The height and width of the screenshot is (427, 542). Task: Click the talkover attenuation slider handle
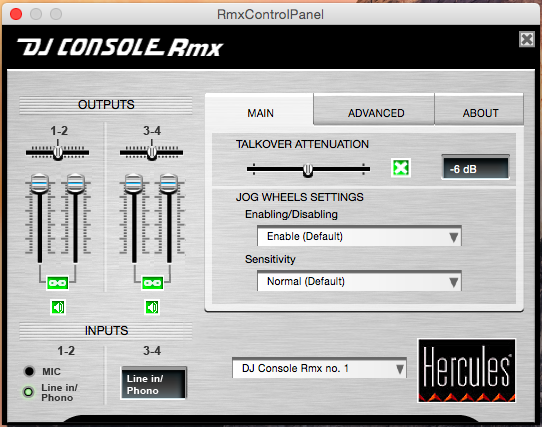(308, 169)
